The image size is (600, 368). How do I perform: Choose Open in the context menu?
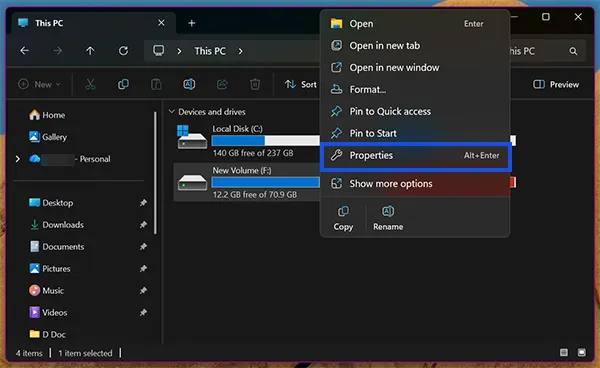[x=415, y=24]
